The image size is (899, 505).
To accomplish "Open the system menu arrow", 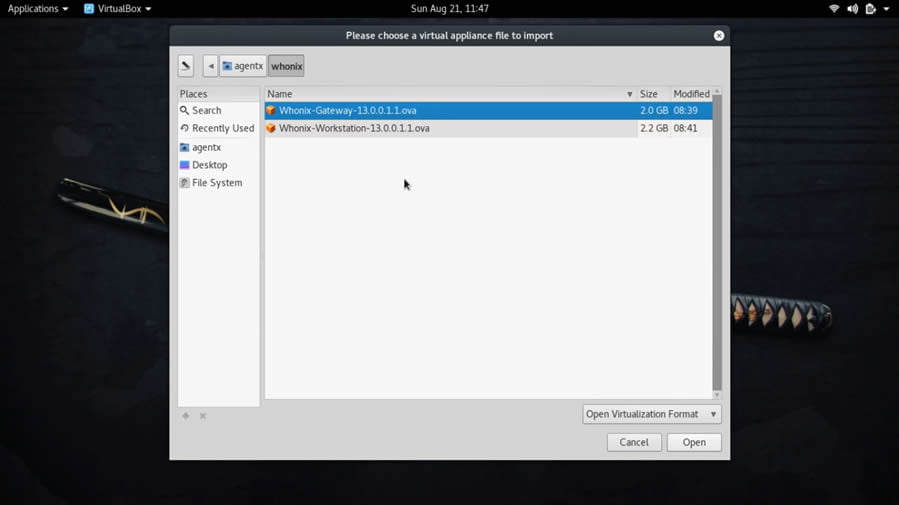I will [x=886, y=9].
